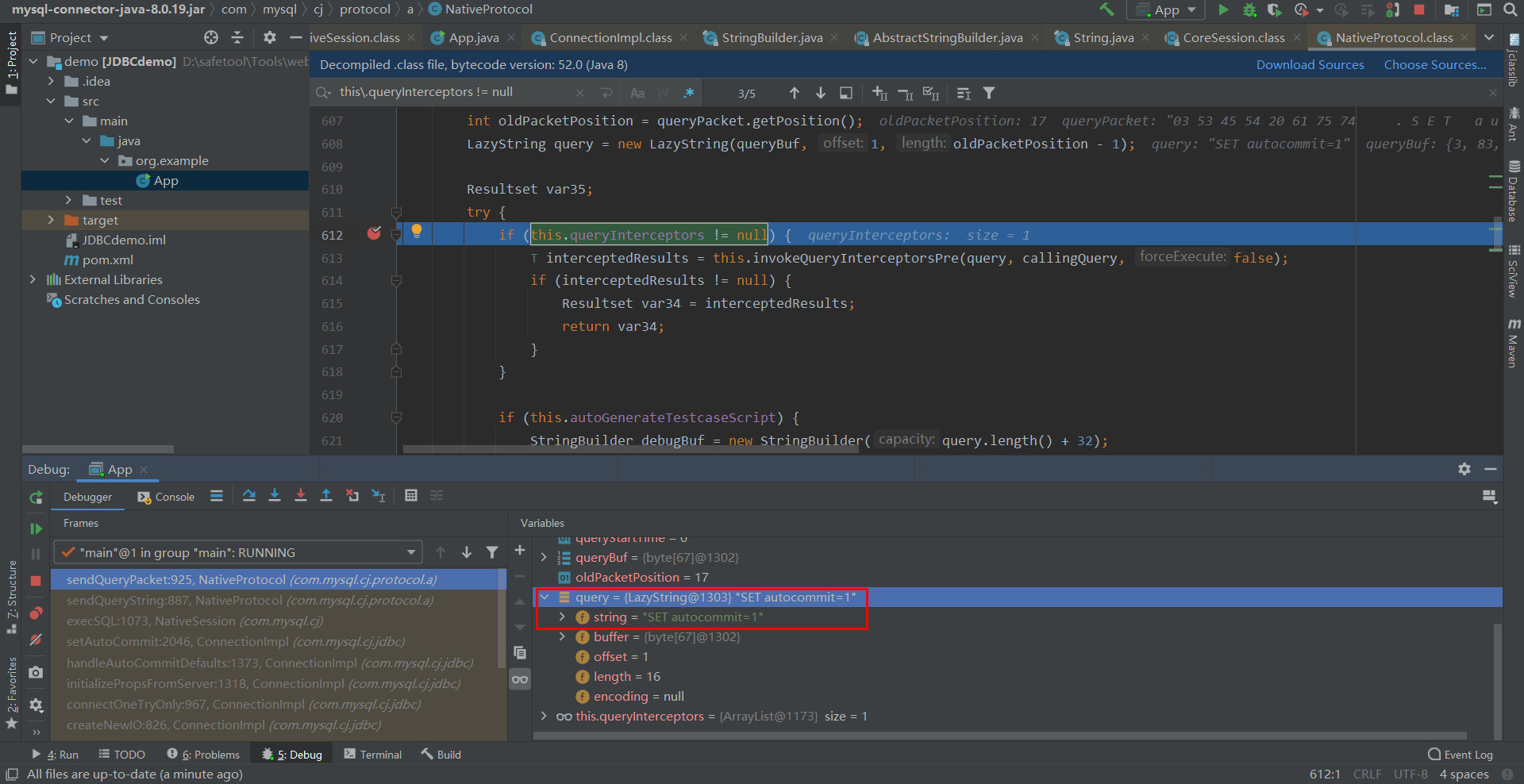Click the Step Into debug icon
This screenshot has height=784, width=1524.
(275, 496)
